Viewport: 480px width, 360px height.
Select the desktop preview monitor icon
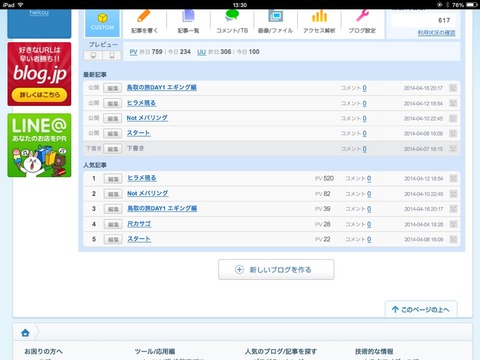click(x=93, y=55)
